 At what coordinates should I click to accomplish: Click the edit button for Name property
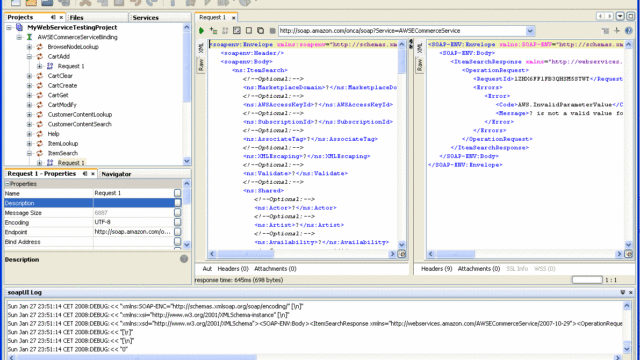coord(178,193)
